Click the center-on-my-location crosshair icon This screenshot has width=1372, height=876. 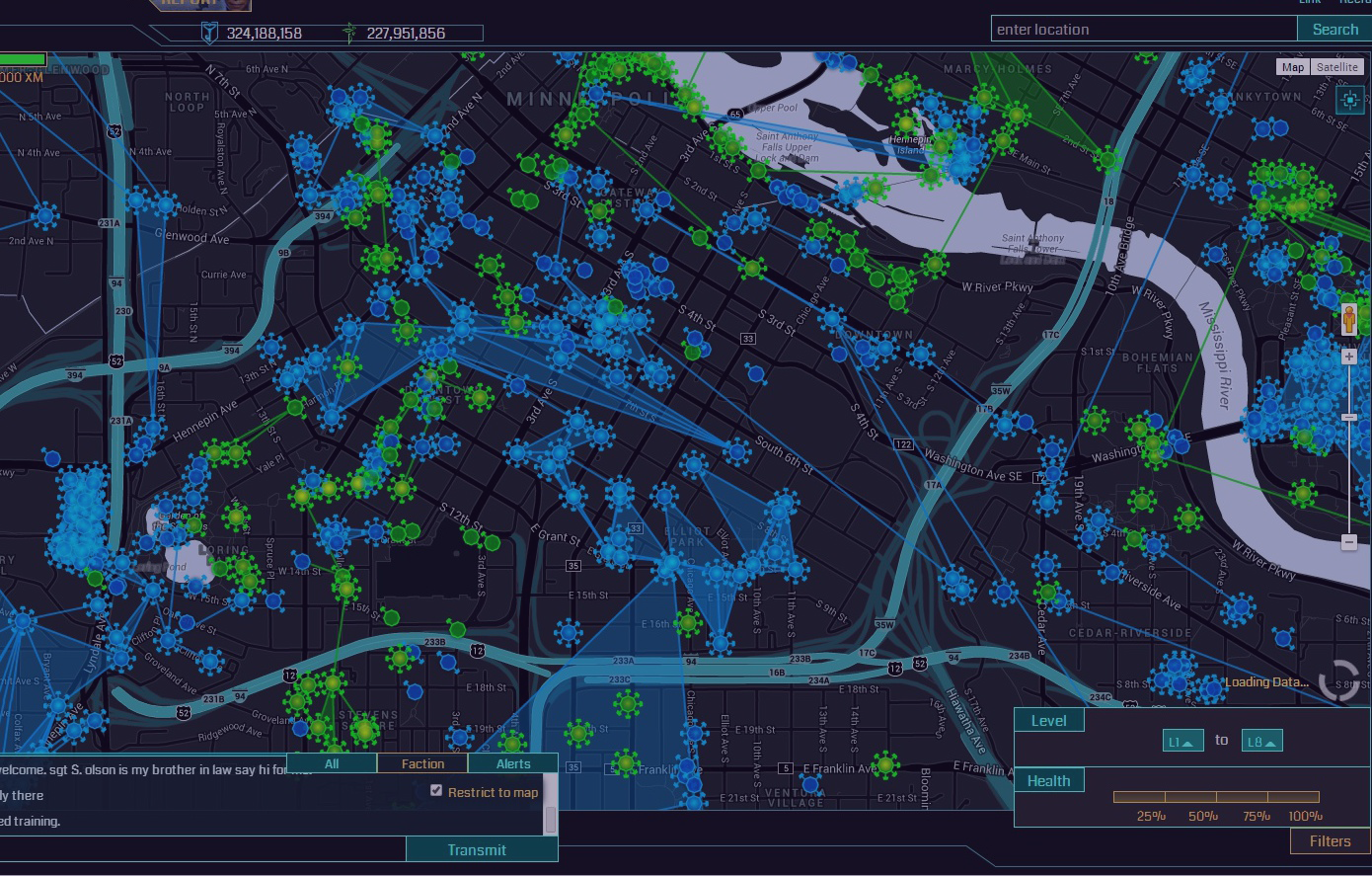pos(1349,99)
